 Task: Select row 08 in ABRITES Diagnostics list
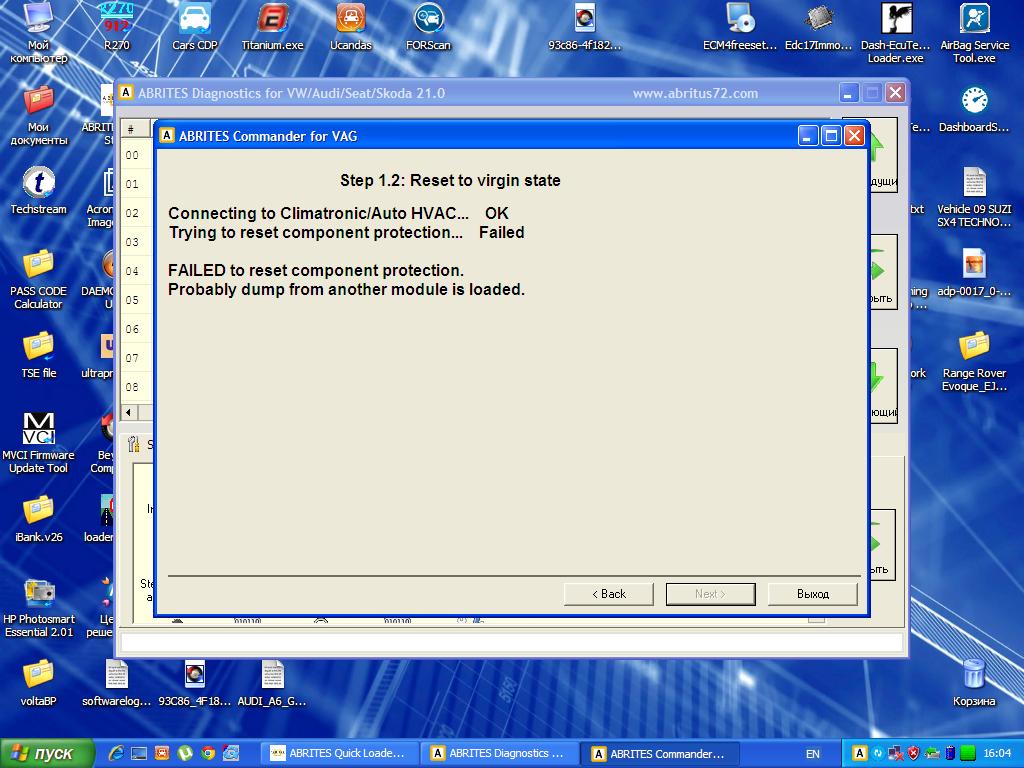click(x=136, y=387)
